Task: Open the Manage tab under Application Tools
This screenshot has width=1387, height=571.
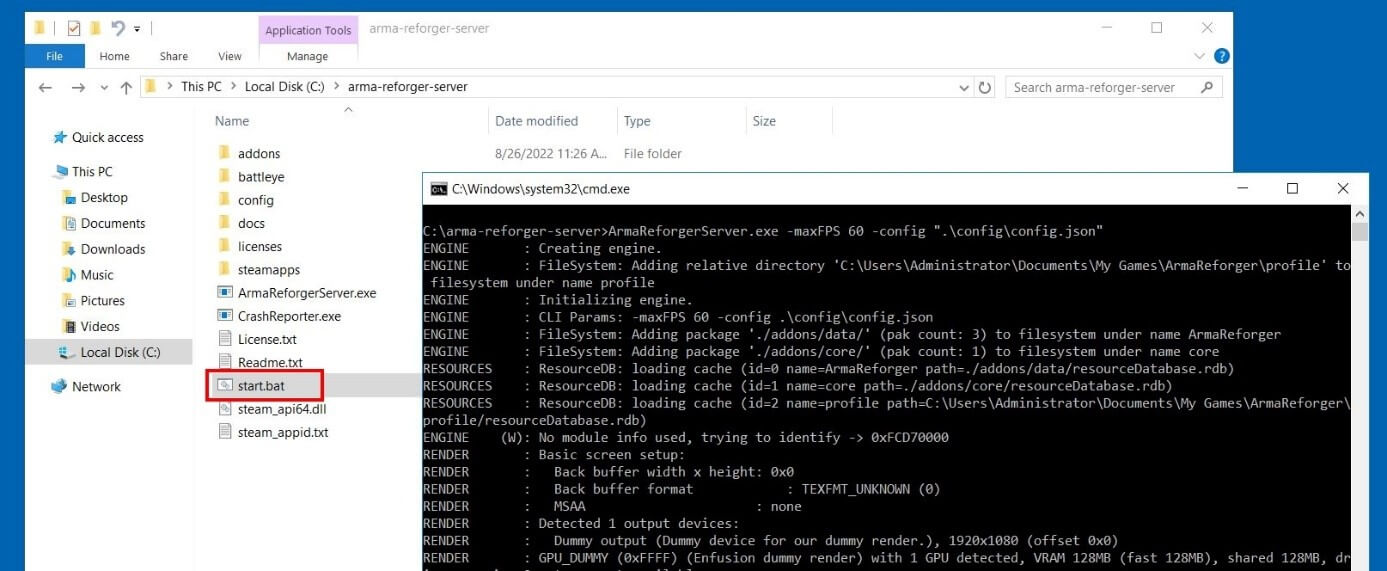Action: [307, 56]
